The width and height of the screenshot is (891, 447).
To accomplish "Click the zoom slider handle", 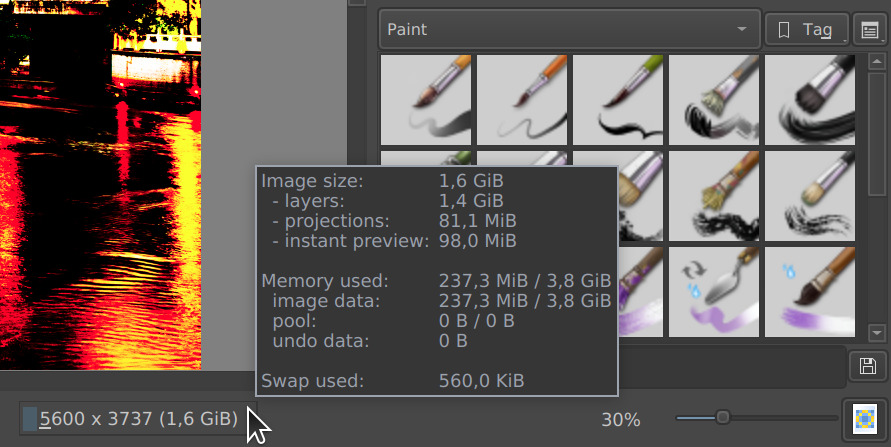I will tap(722, 418).
